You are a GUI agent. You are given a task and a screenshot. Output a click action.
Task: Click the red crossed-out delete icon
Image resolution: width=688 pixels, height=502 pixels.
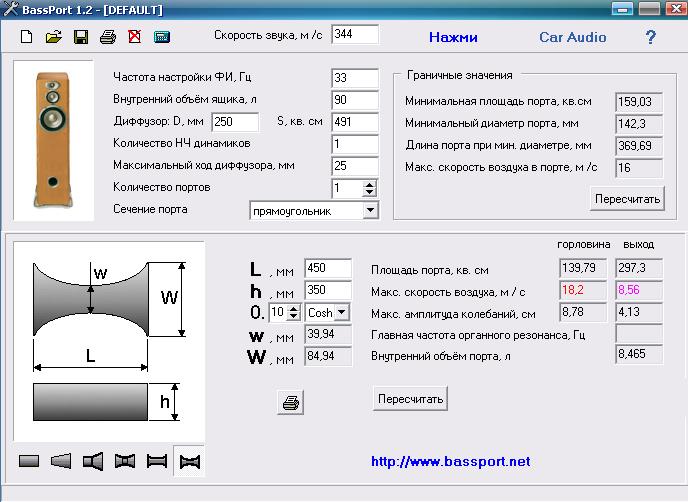134,38
